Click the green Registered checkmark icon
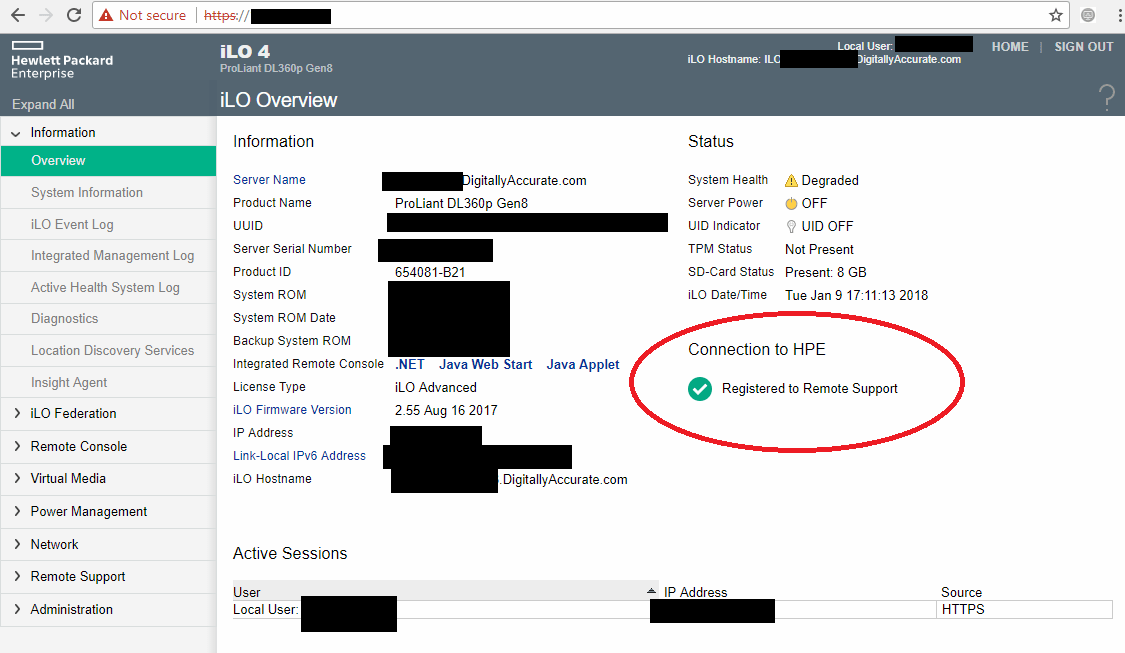The image size is (1125, 653). [700, 388]
